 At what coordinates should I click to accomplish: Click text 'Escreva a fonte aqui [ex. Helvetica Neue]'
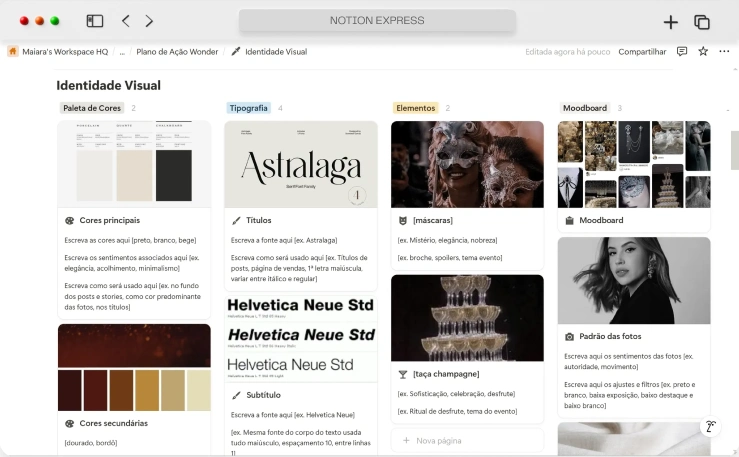point(293,415)
